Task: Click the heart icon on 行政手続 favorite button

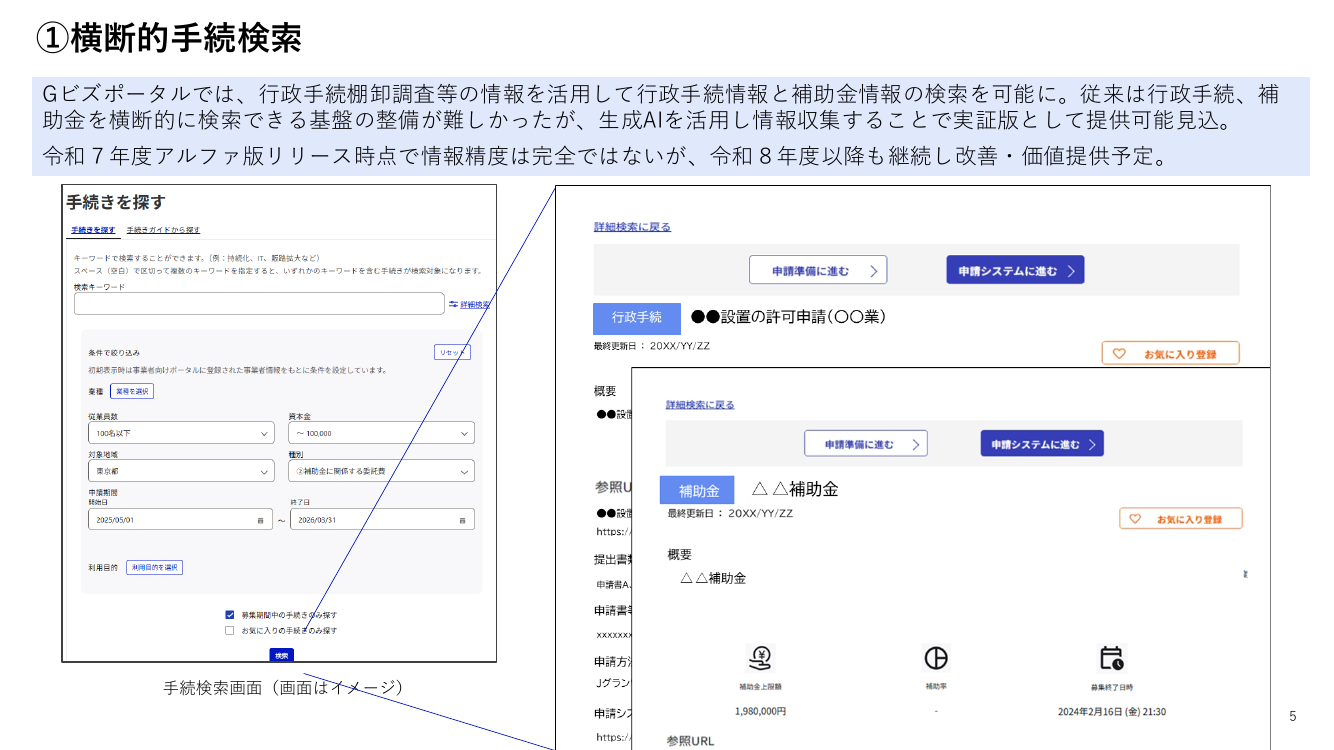Action: 1119,353
